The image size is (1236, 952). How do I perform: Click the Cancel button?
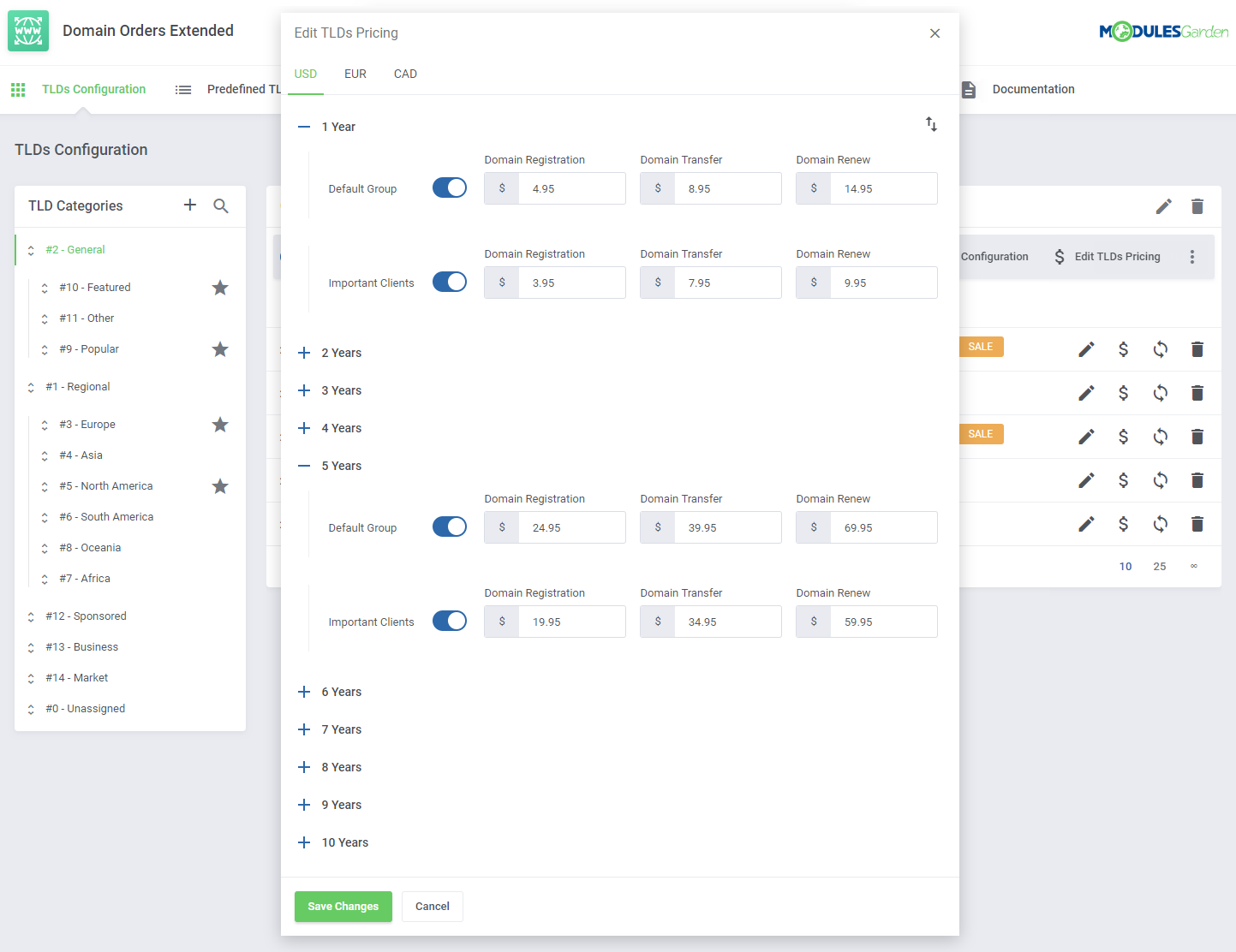point(432,907)
